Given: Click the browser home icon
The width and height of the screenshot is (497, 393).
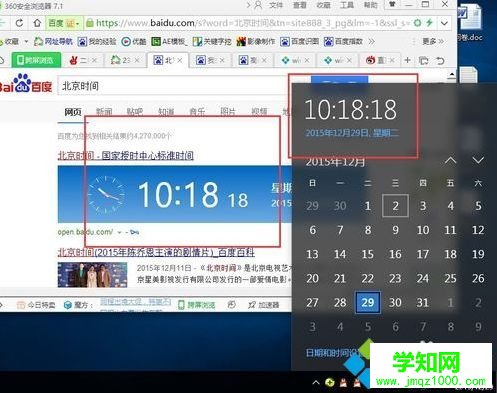Looking at the screenshot, I should point(37,23).
